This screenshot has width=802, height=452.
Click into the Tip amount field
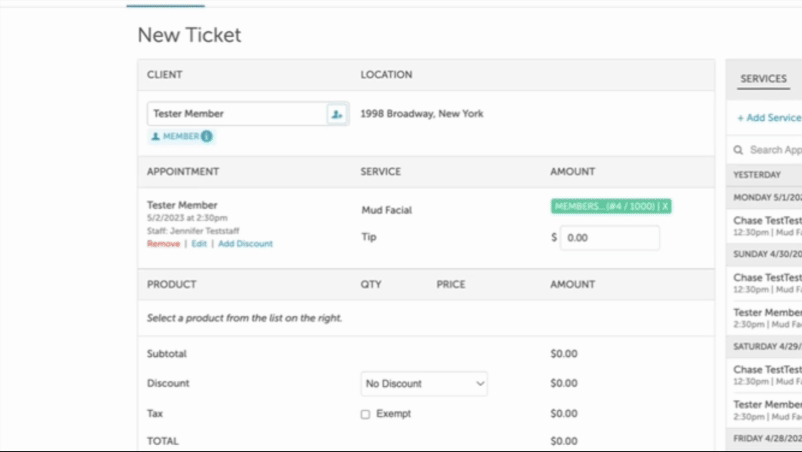[x=610, y=238]
